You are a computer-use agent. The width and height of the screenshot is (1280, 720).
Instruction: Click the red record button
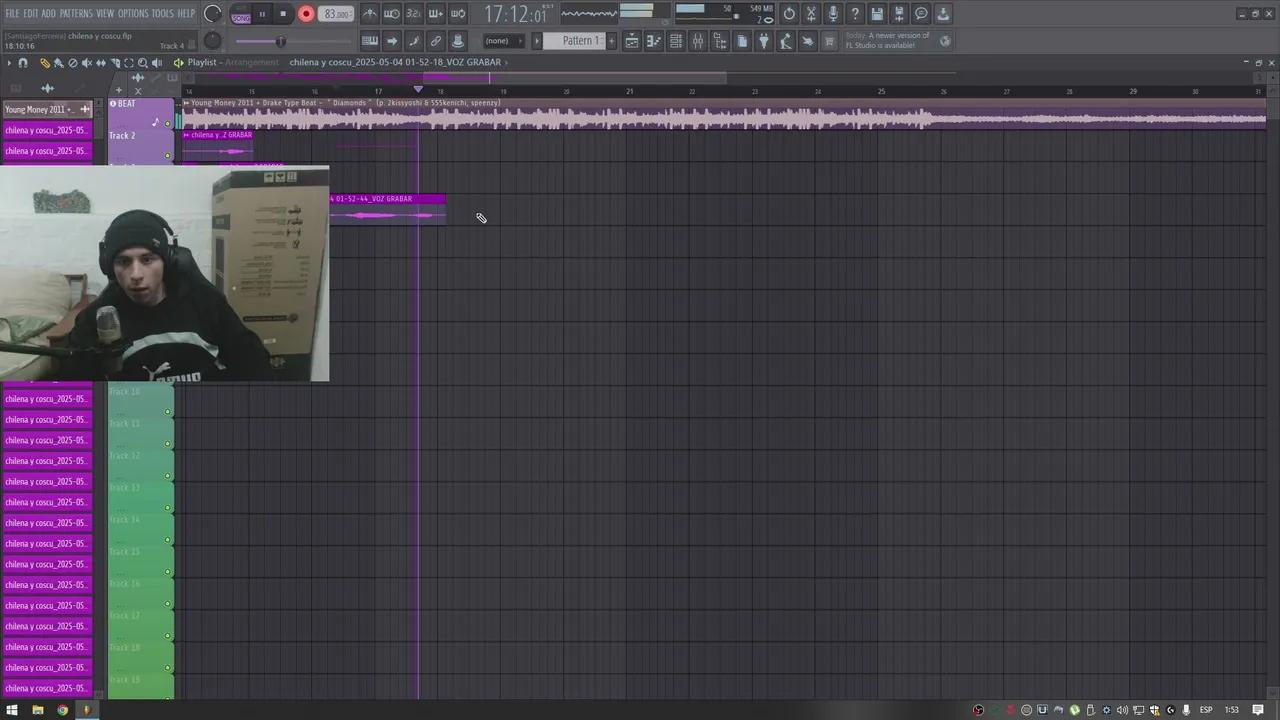[x=306, y=14]
